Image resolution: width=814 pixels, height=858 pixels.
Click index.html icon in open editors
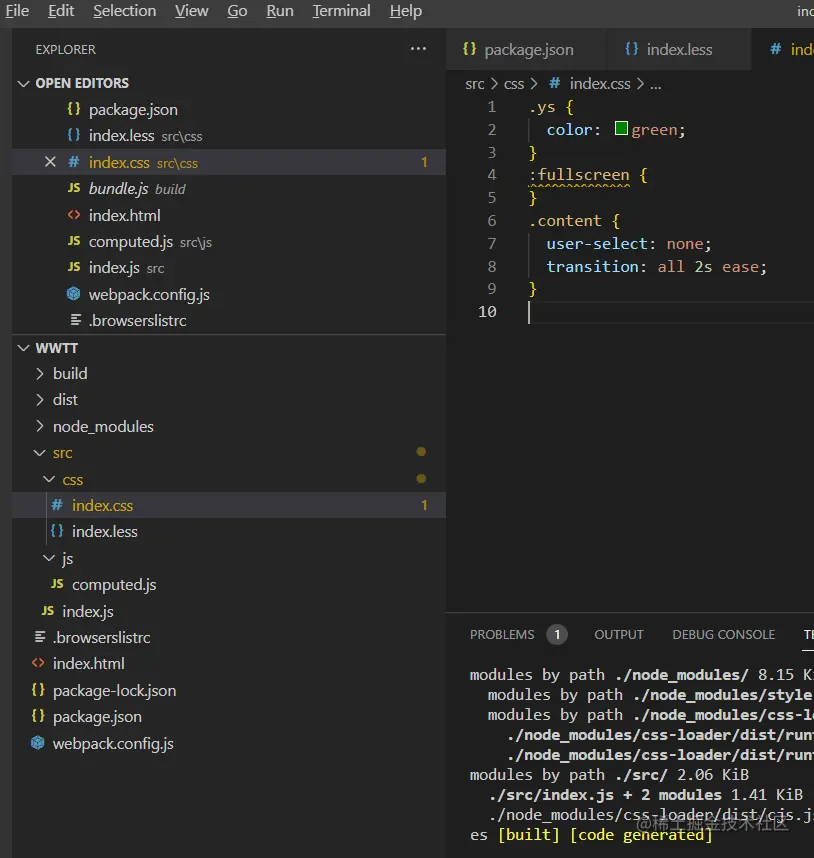click(74, 215)
